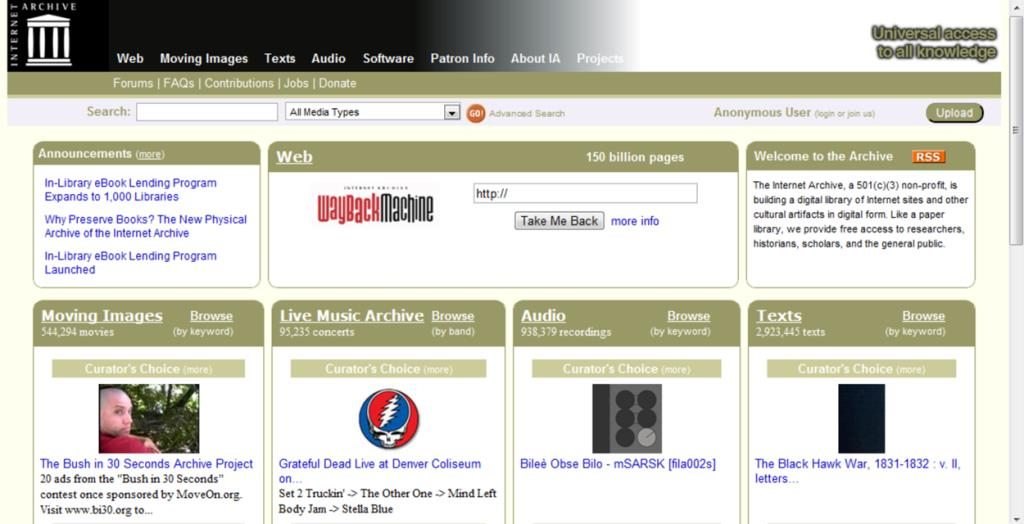Open the Audio section heading
The image size is (1024, 524).
pyautogui.click(x=543, y=316)
